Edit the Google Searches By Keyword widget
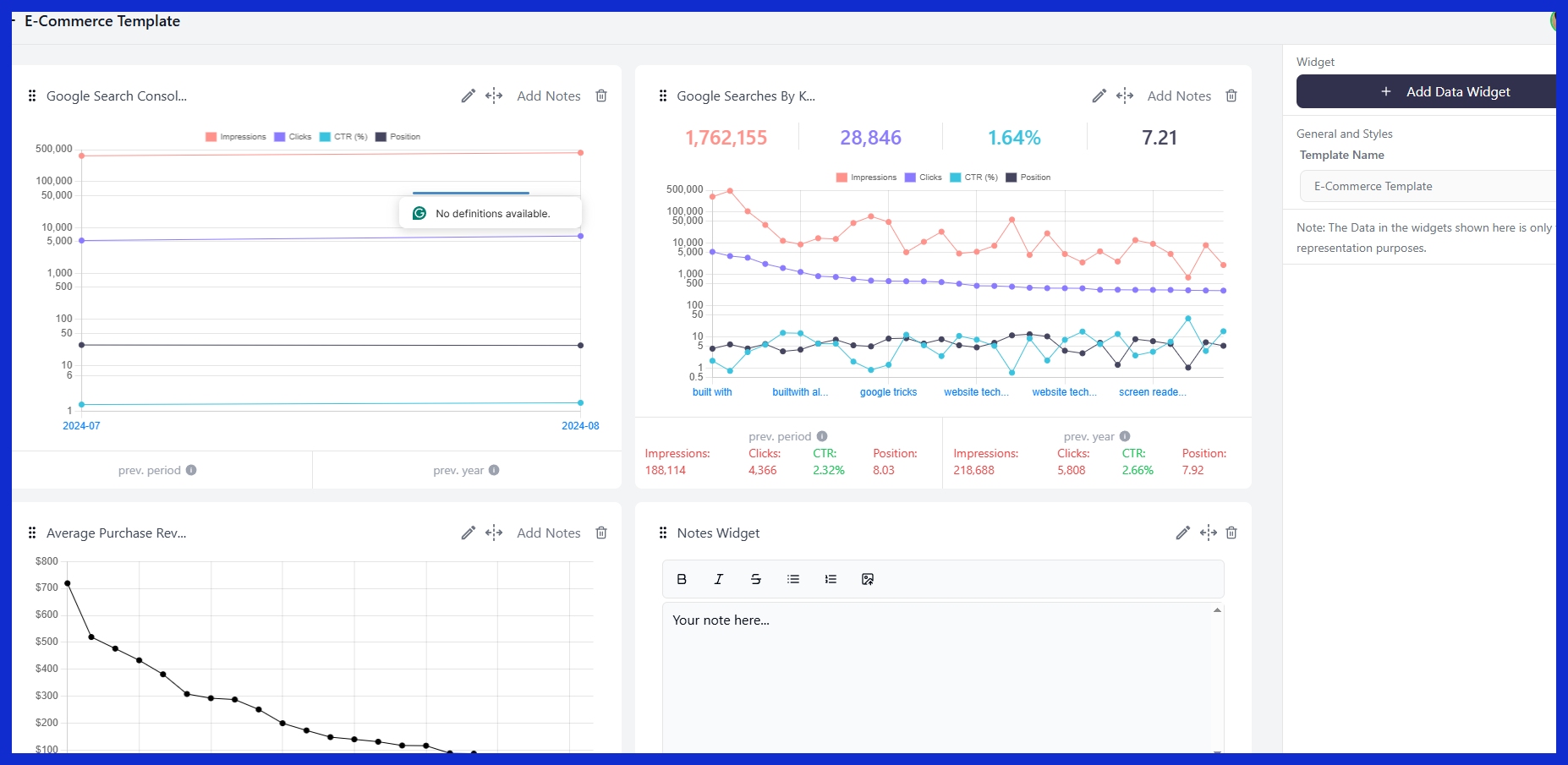Image resolution: width=1568 pixels, height=765 pixels. tap(1099, 96)
